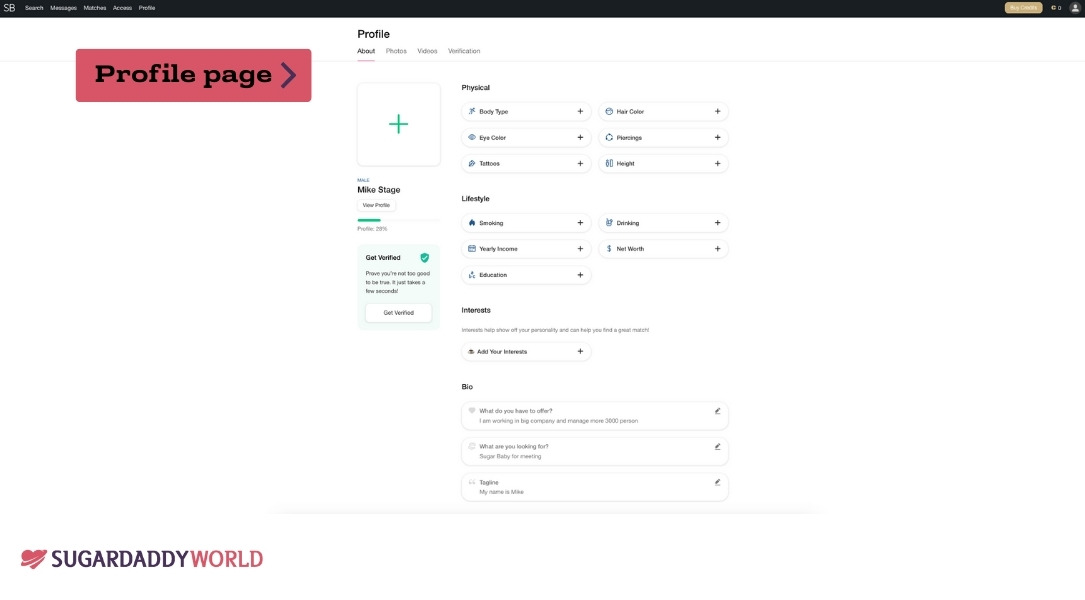The image size is (1085, 600).
Task: Click the Eye Color icon
Action: (x=471, y=137)
